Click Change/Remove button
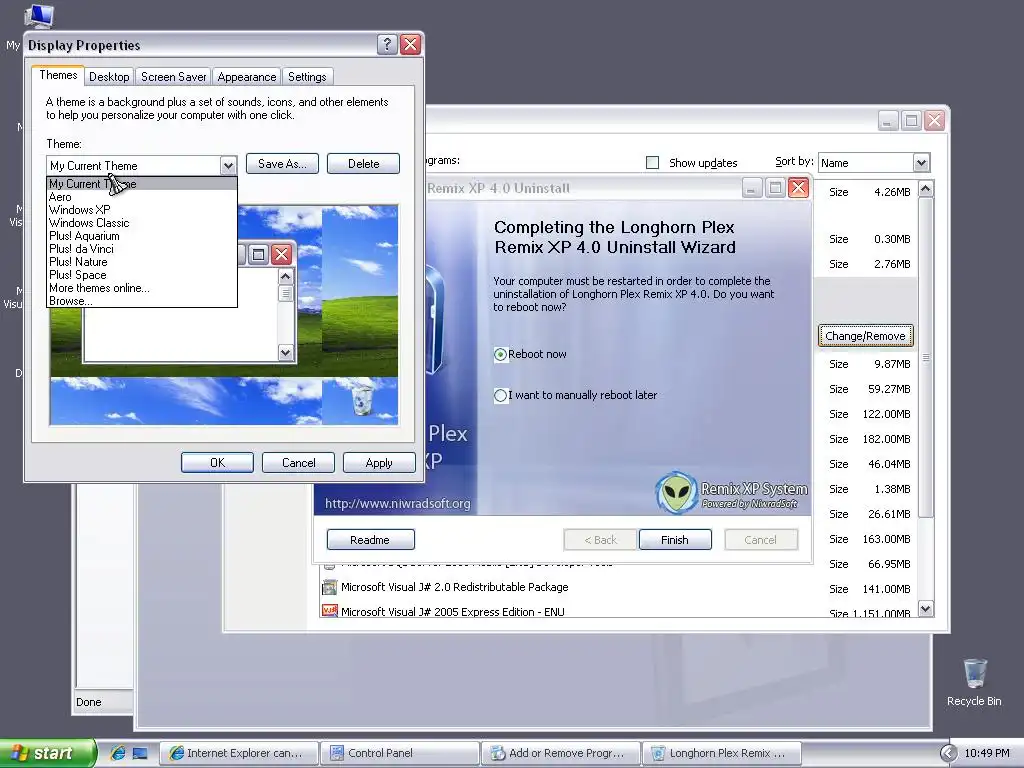Viewport: 1024px width, 768px height. [865, 336]
